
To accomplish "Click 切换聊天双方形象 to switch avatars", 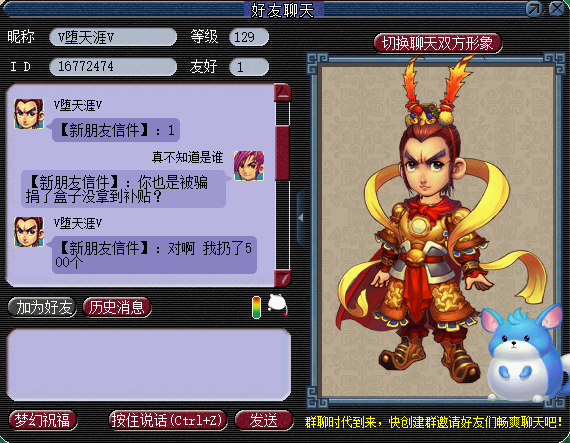I will [438, 44].
